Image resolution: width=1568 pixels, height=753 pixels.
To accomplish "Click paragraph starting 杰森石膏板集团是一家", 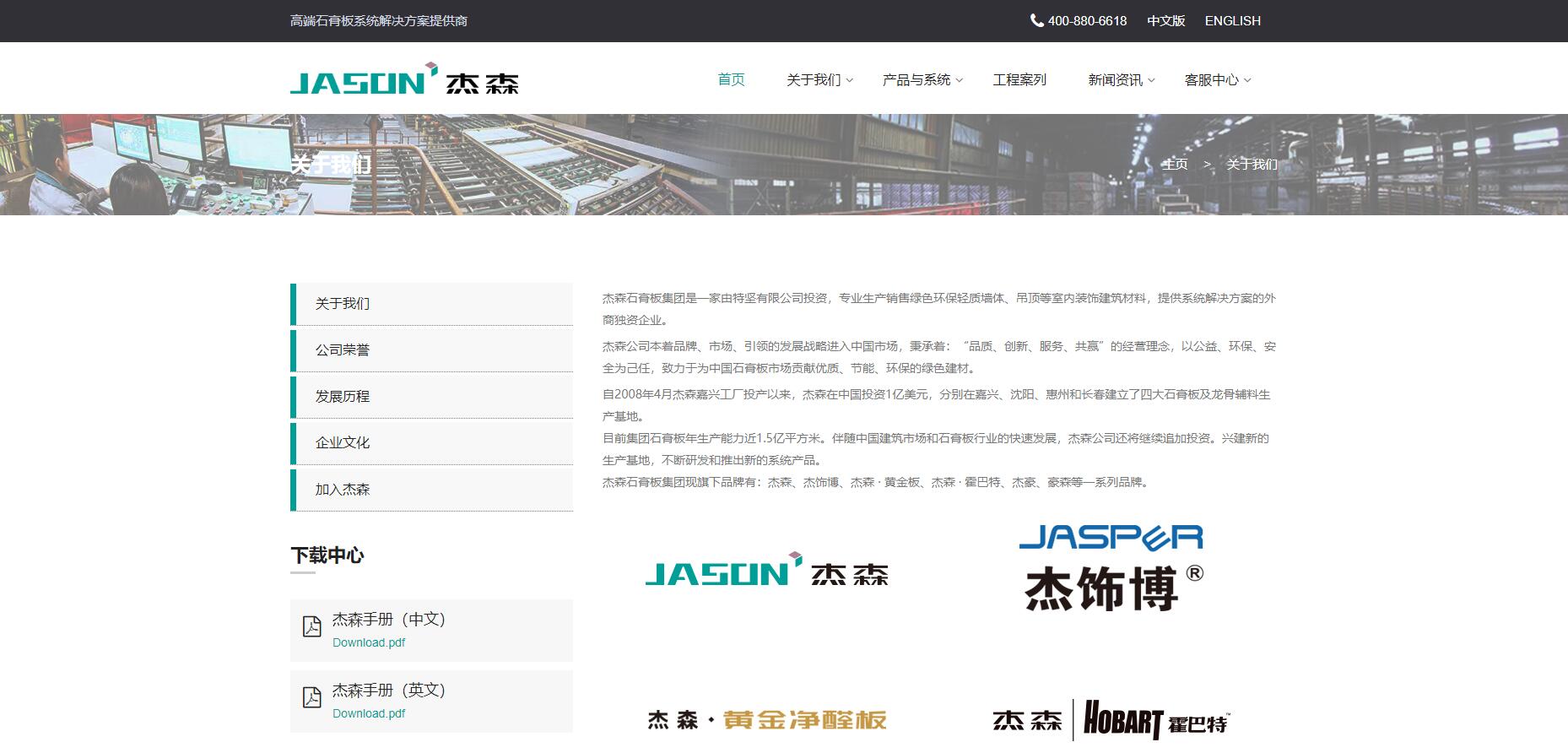I will 939,309.
